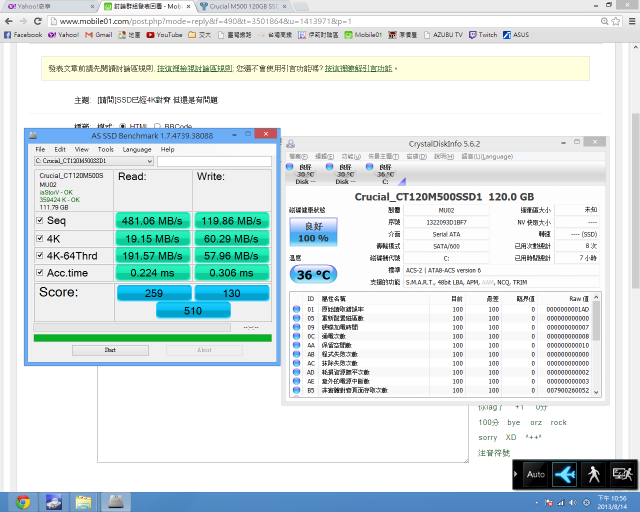
Task: Uncheck the 4K-64Thrd test checkbox
Action: tap(40, 256)
